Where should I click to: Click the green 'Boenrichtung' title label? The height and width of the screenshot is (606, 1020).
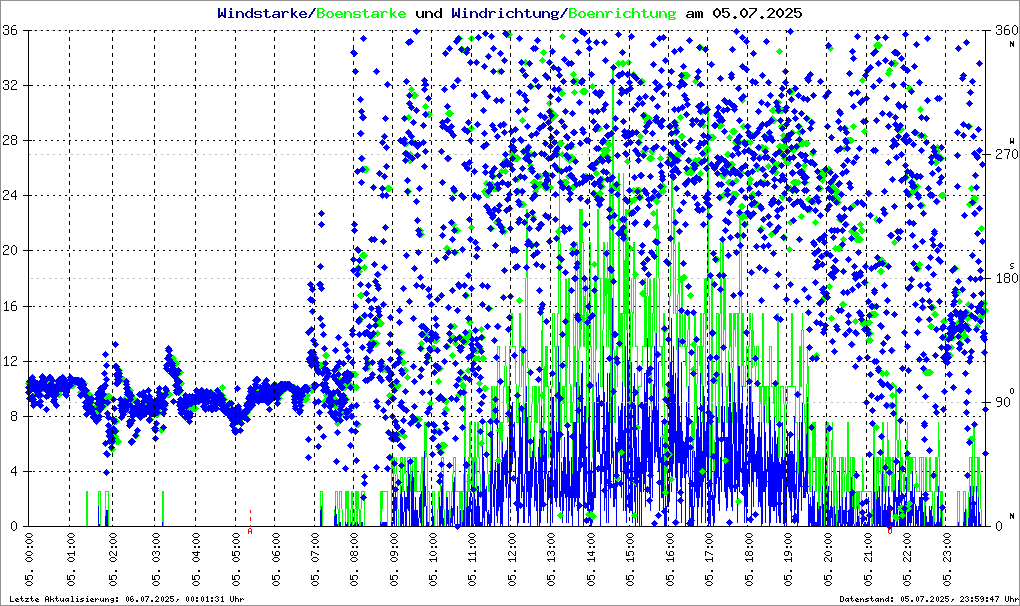622,14
